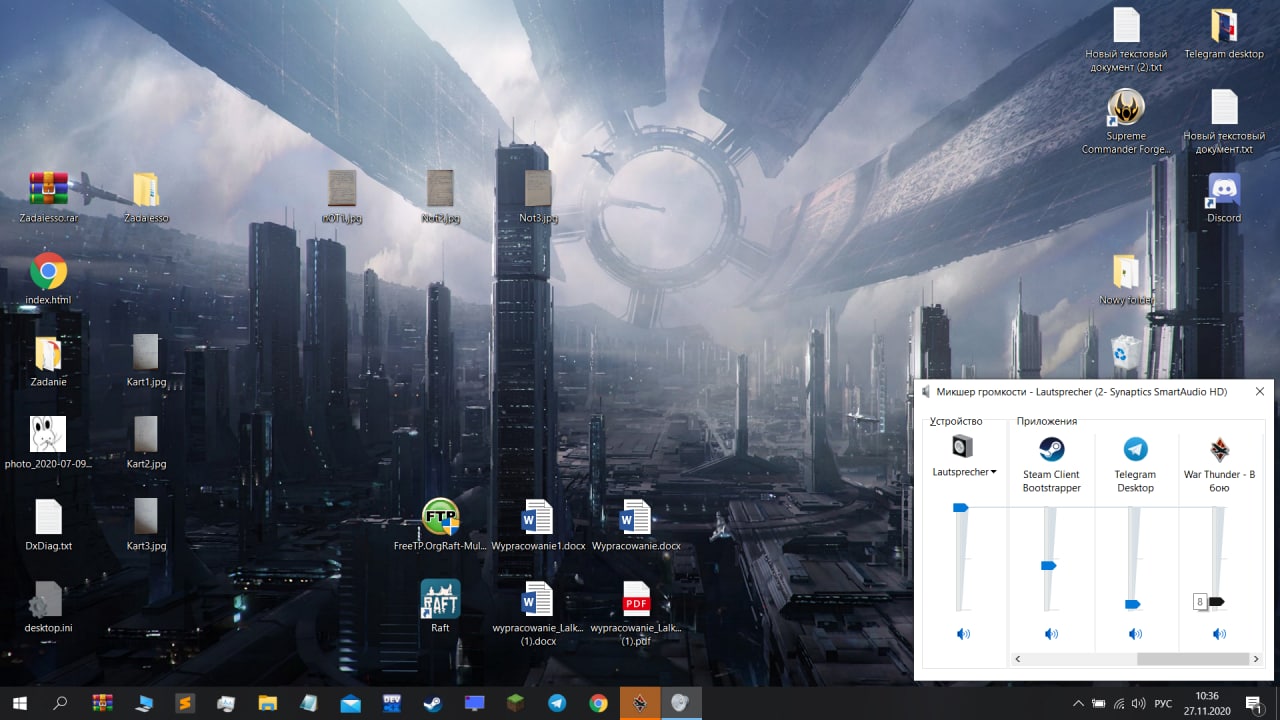Mute Telegram Desktop audio

click(1135, 634)
